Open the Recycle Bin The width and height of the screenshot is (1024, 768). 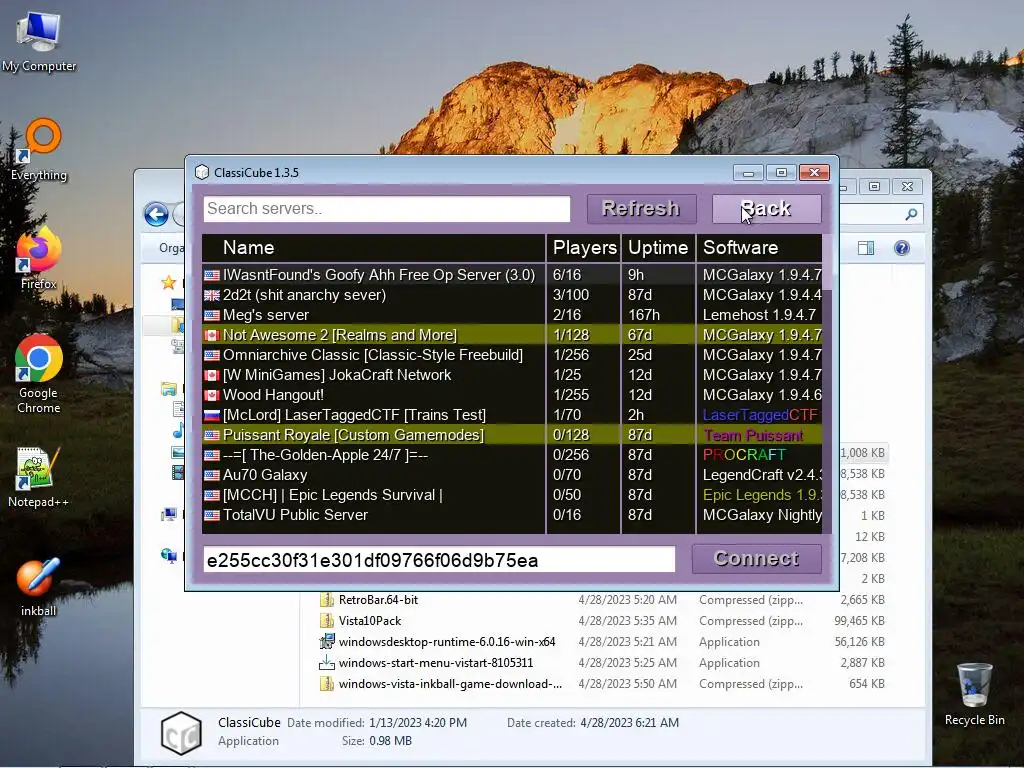click(974, 694)
